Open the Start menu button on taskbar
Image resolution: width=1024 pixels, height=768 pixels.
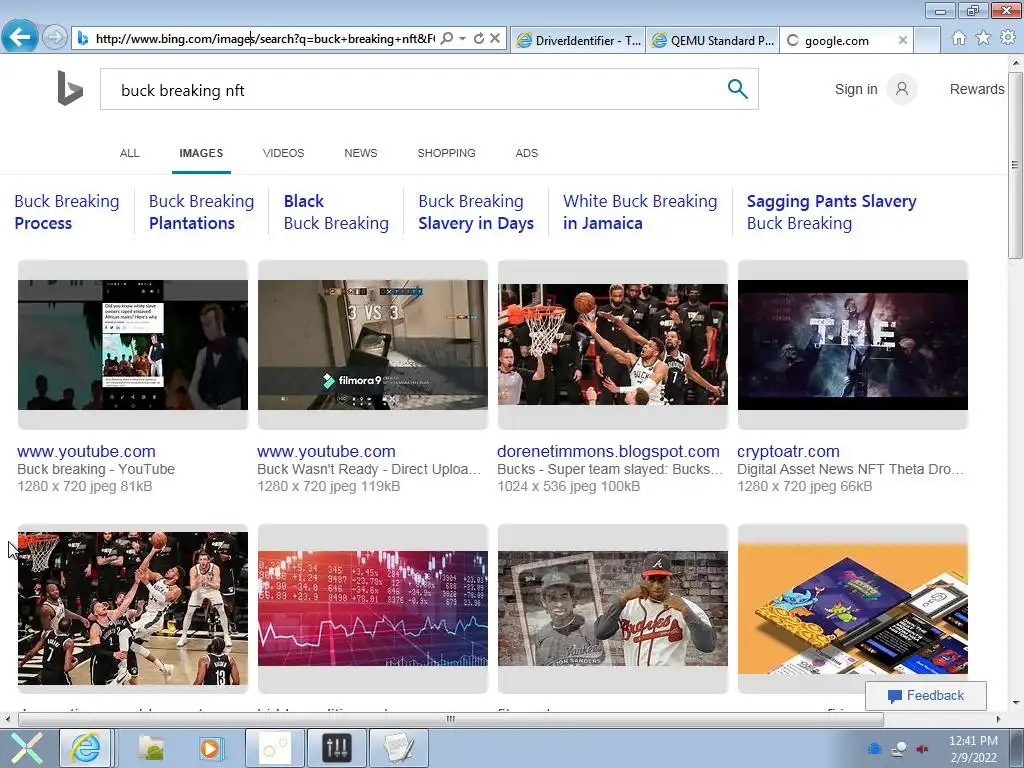click(x=27, y=748)
